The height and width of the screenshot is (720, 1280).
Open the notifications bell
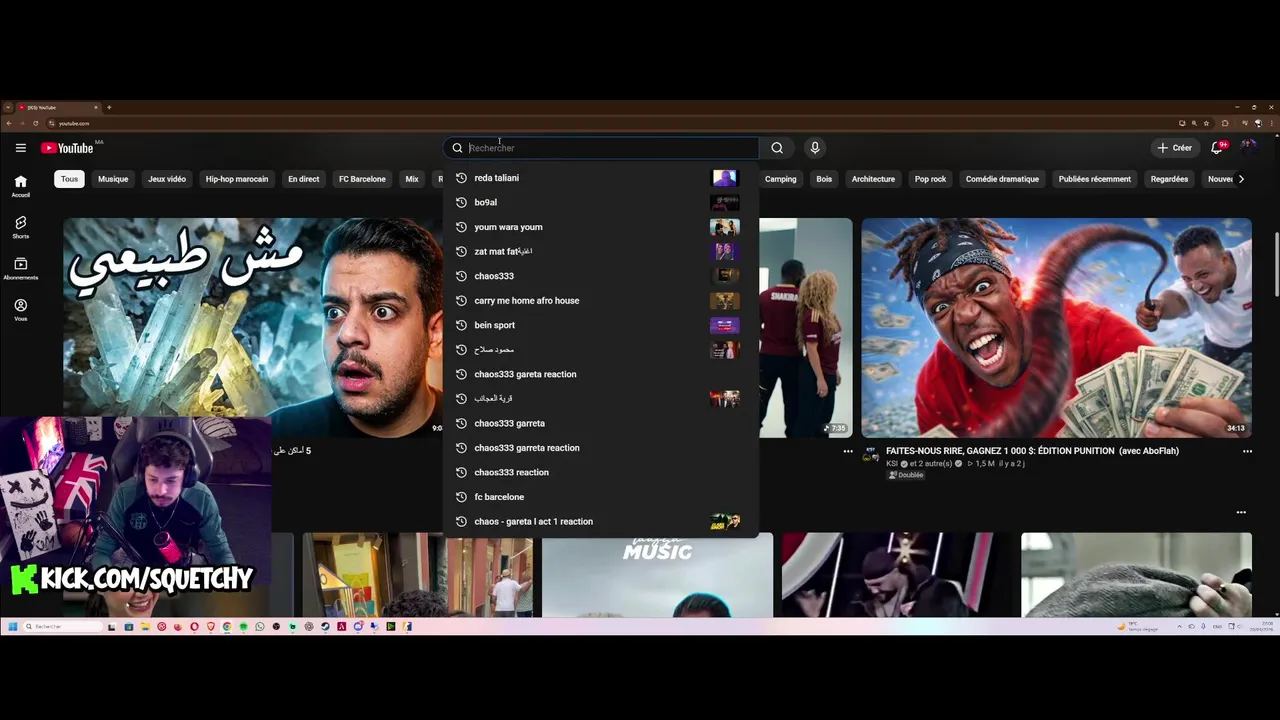tap(1217, 148)
